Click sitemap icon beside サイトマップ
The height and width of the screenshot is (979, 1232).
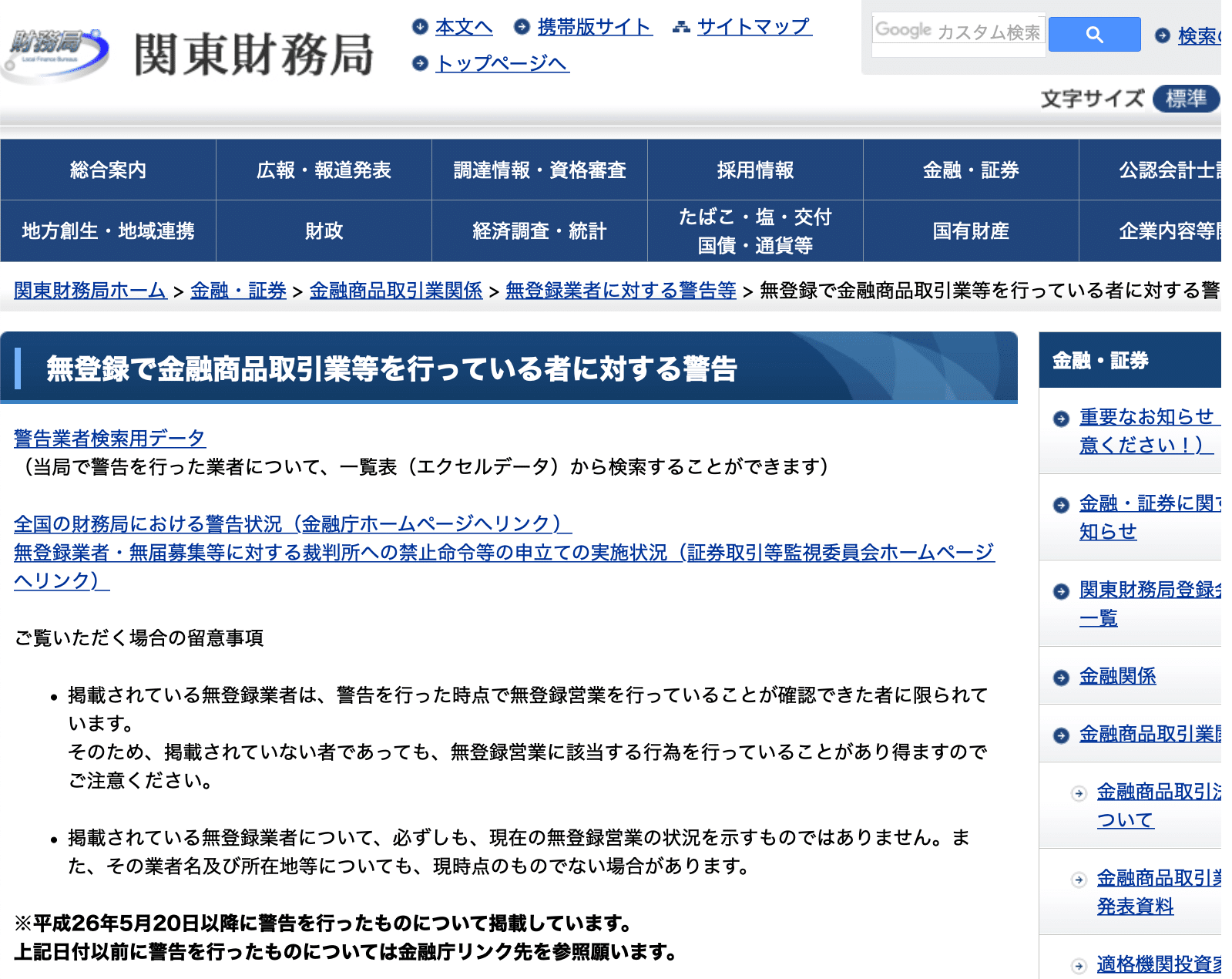(x=681, y=27)
